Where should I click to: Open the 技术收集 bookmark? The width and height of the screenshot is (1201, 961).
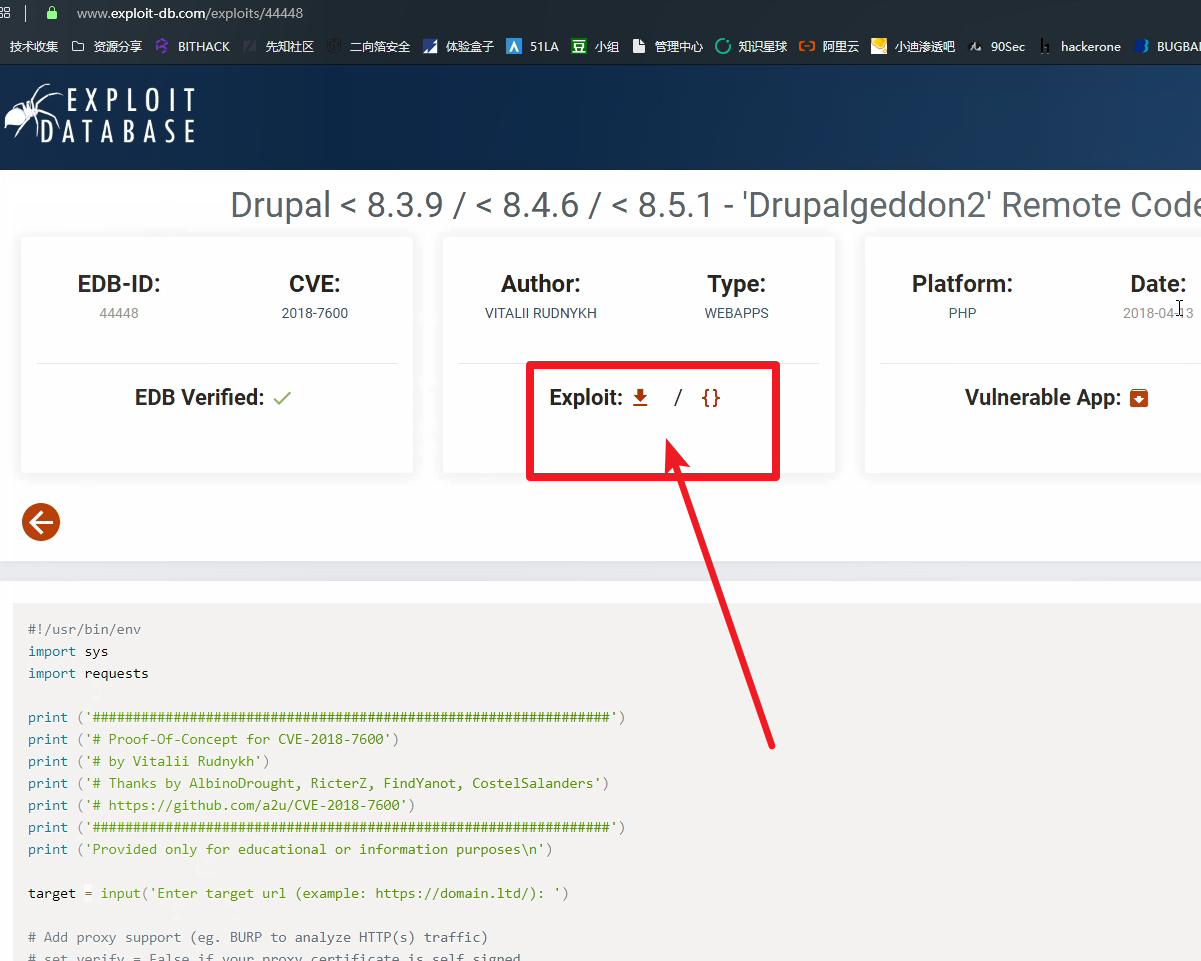[34, 46]
